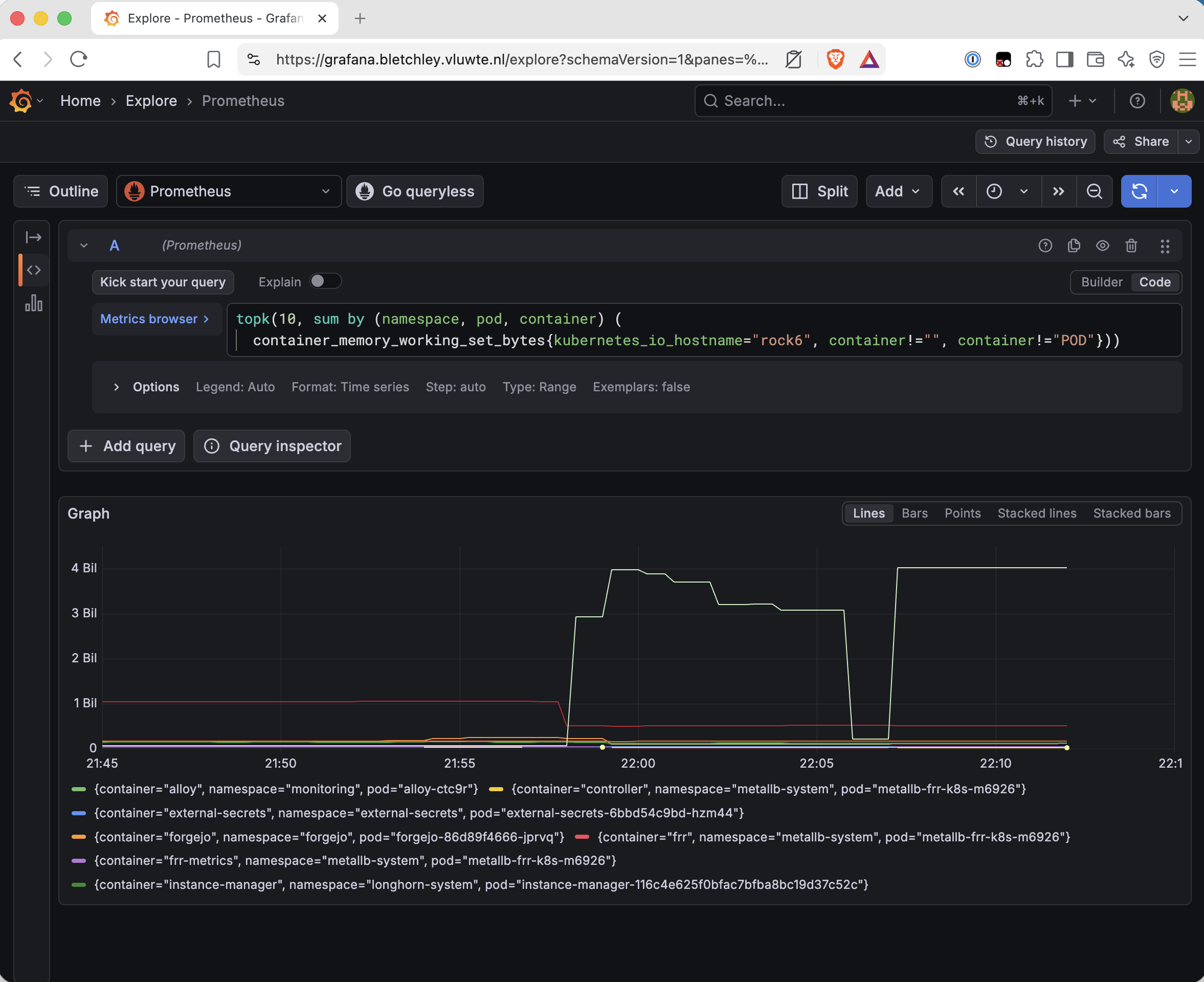
Task: Open the Query inspector
Action: click(272, 446)
